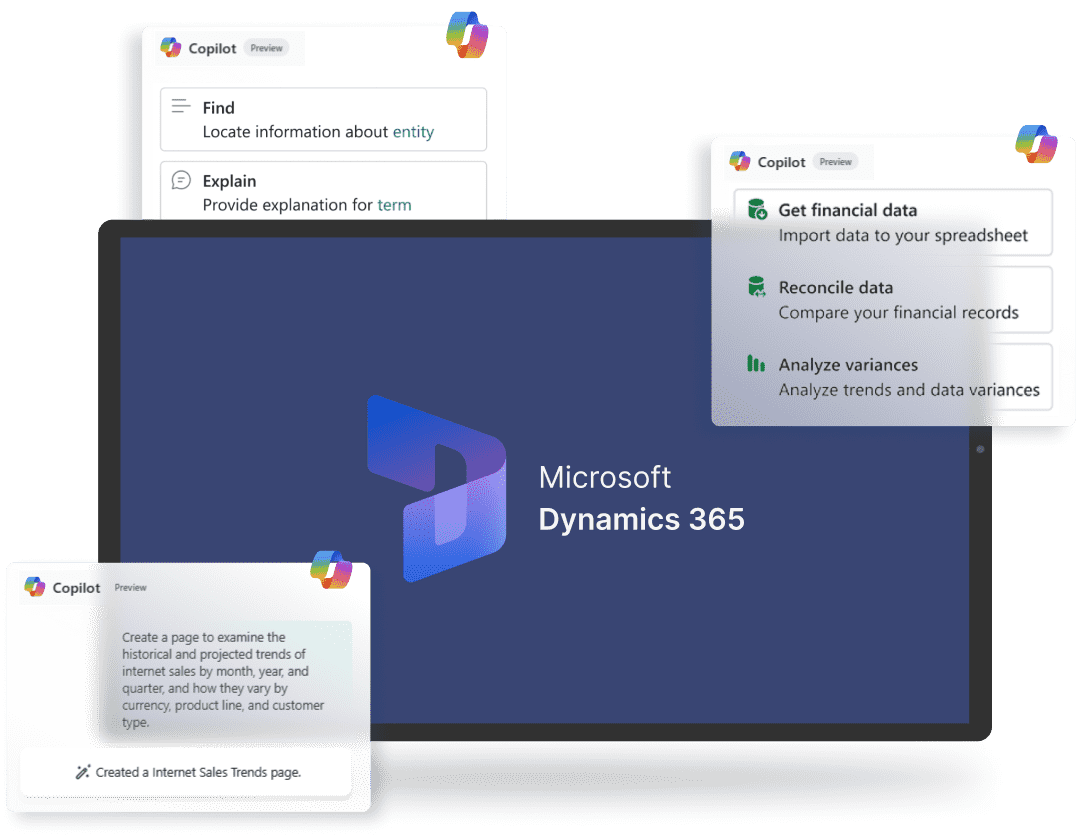Choose Get financial data option
Screen dimensions: 1079x836
[x=893, y=222]
